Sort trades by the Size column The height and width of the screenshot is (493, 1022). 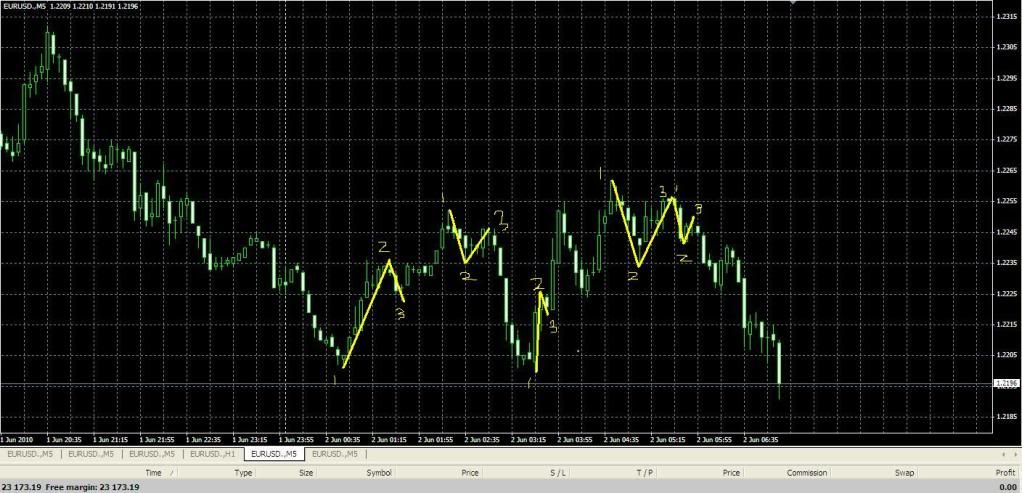click(x=306, y=472)
